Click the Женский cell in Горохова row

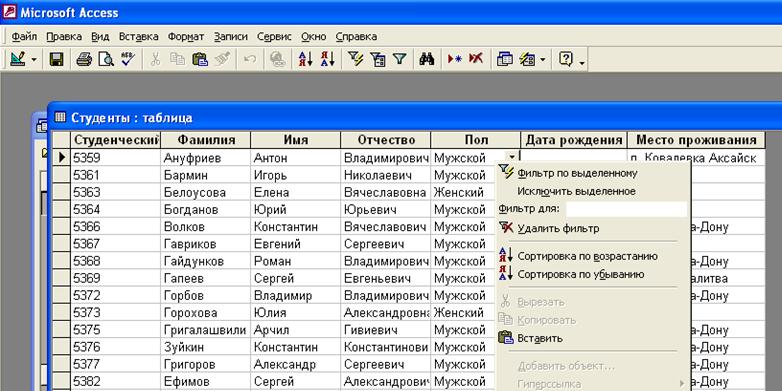pyautogui.click(x=464, y=313)
